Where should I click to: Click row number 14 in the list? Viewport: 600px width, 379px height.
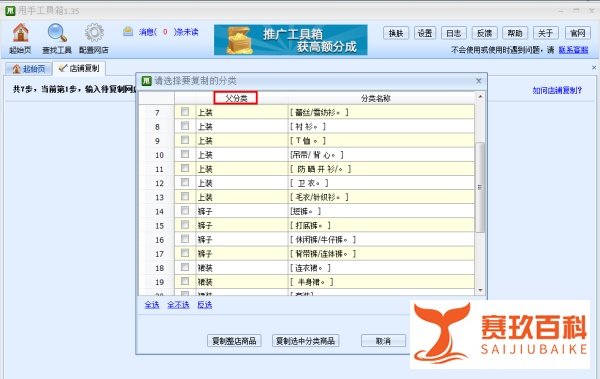159,211
